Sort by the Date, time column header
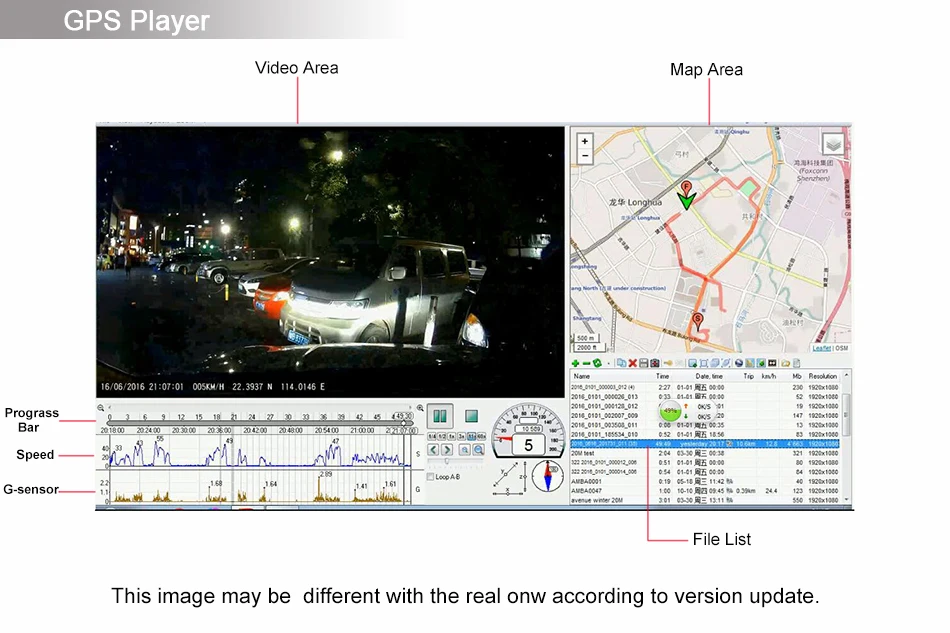Screen dimensions: 950x633 [708, 376]
